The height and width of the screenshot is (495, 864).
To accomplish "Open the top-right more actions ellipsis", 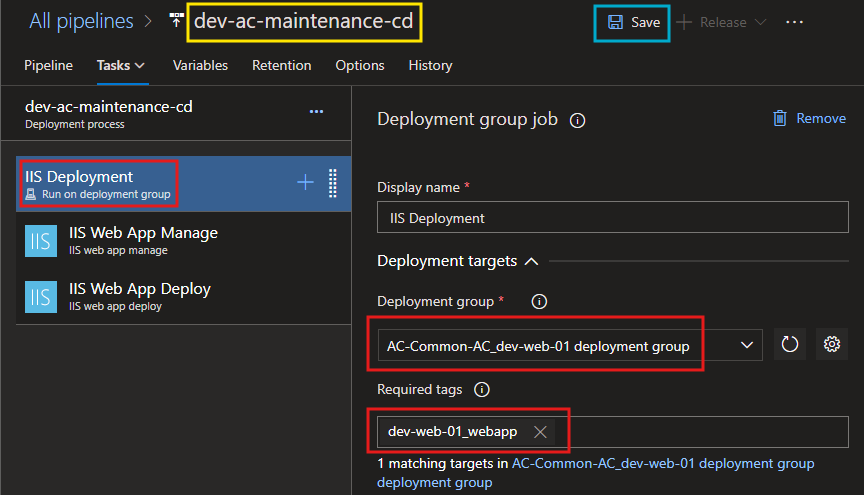I will coord(794,22).
